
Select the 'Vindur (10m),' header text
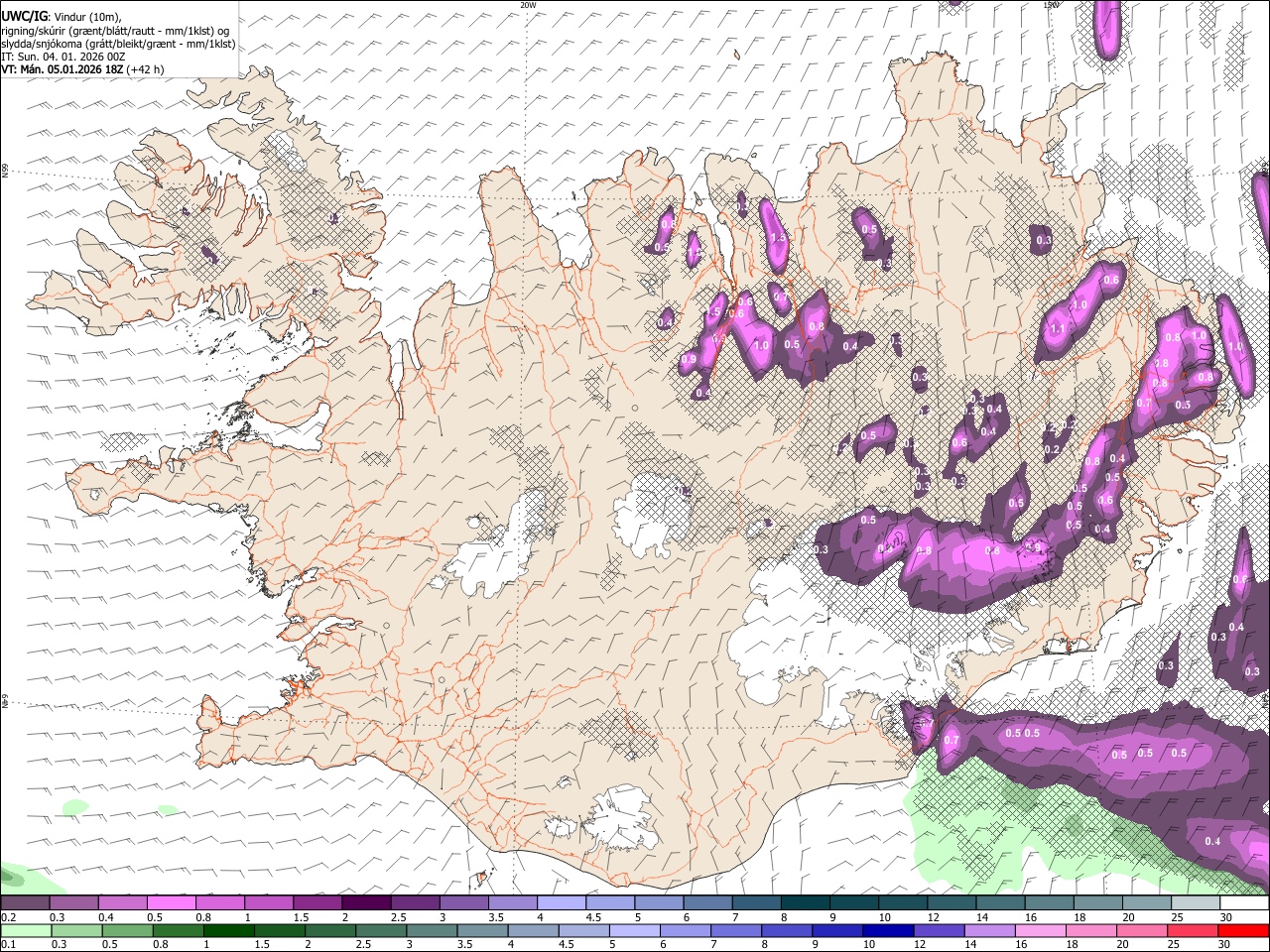[x=87, y=16]
